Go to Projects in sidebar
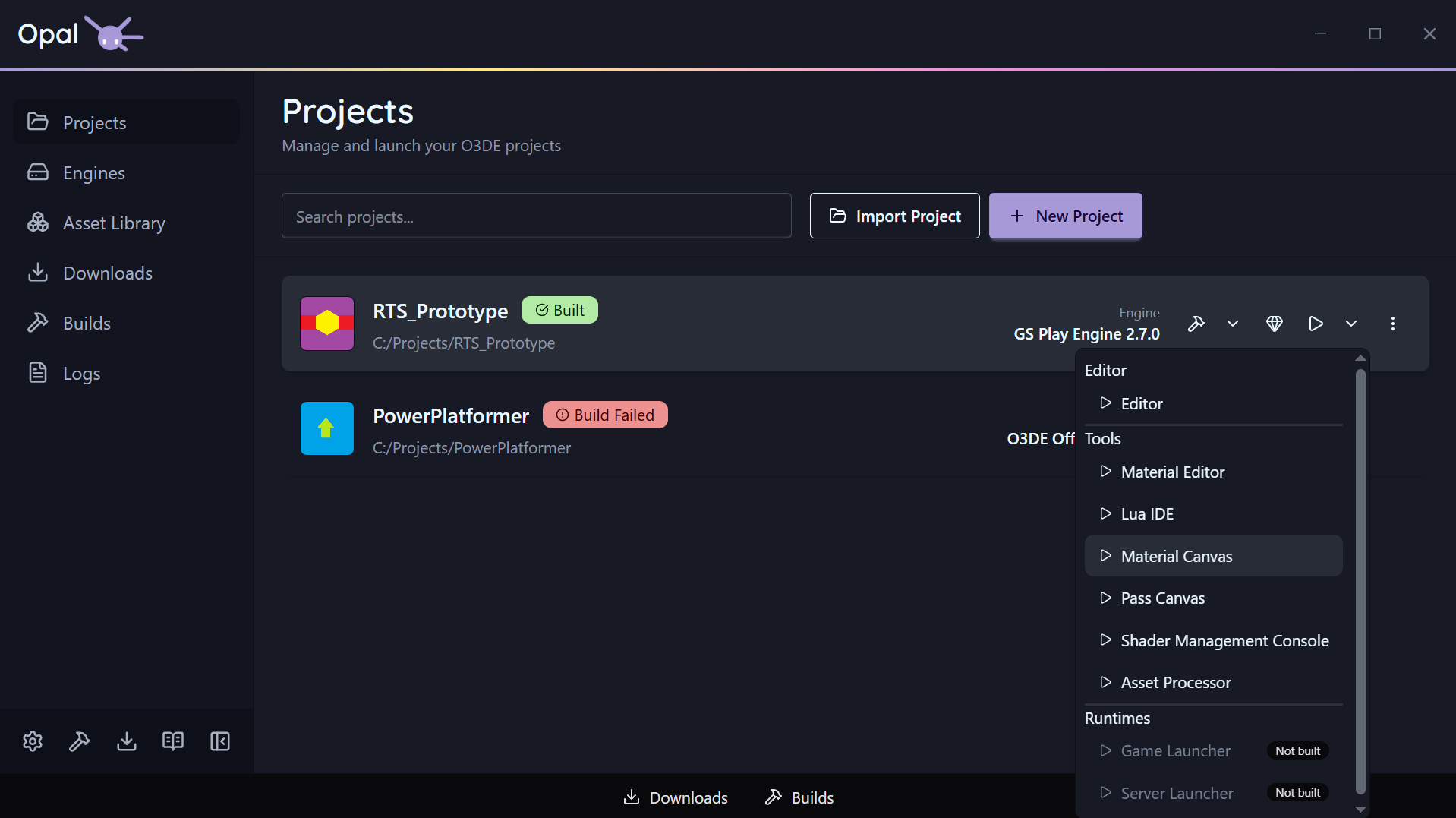 coord(127,122)
